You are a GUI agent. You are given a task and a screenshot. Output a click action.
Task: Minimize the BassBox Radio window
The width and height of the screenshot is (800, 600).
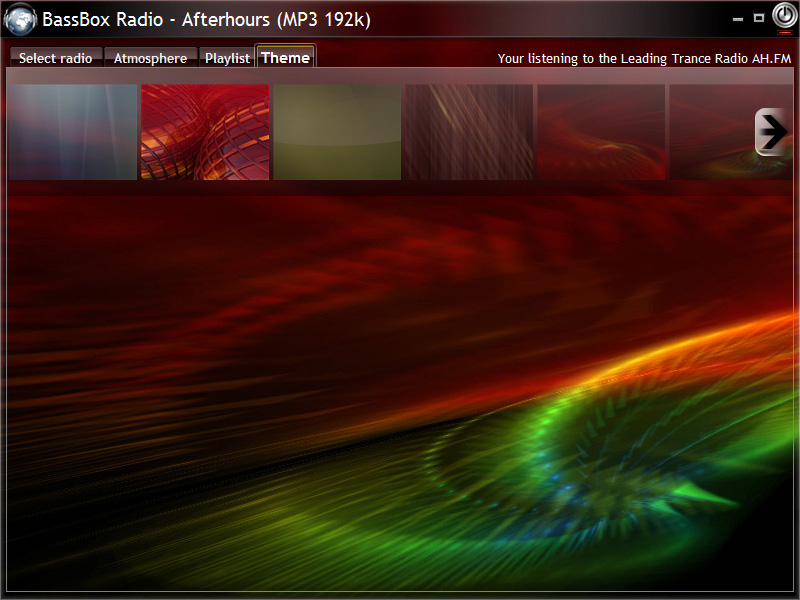[x=738, y=19]
